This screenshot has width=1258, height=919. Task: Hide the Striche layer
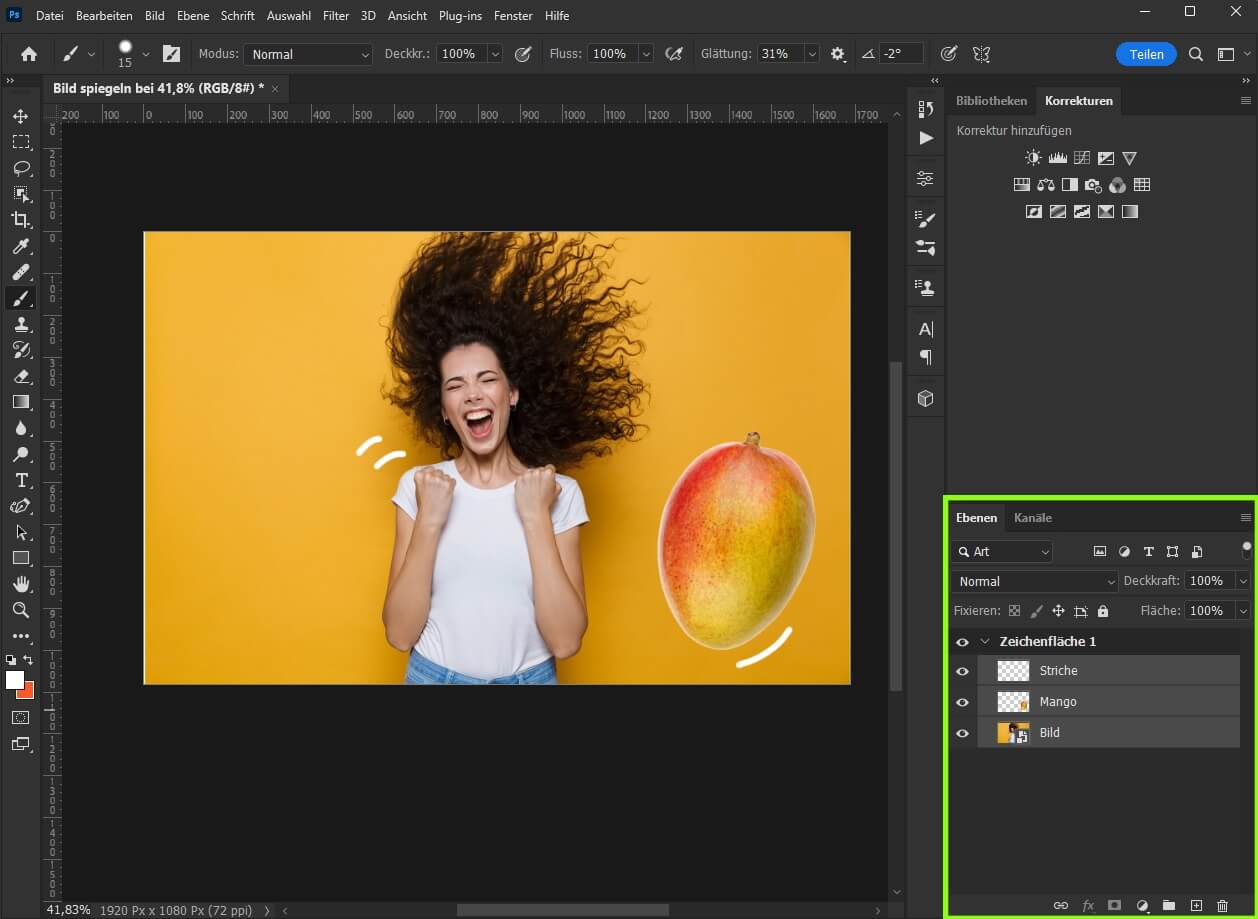pos(961,671)
